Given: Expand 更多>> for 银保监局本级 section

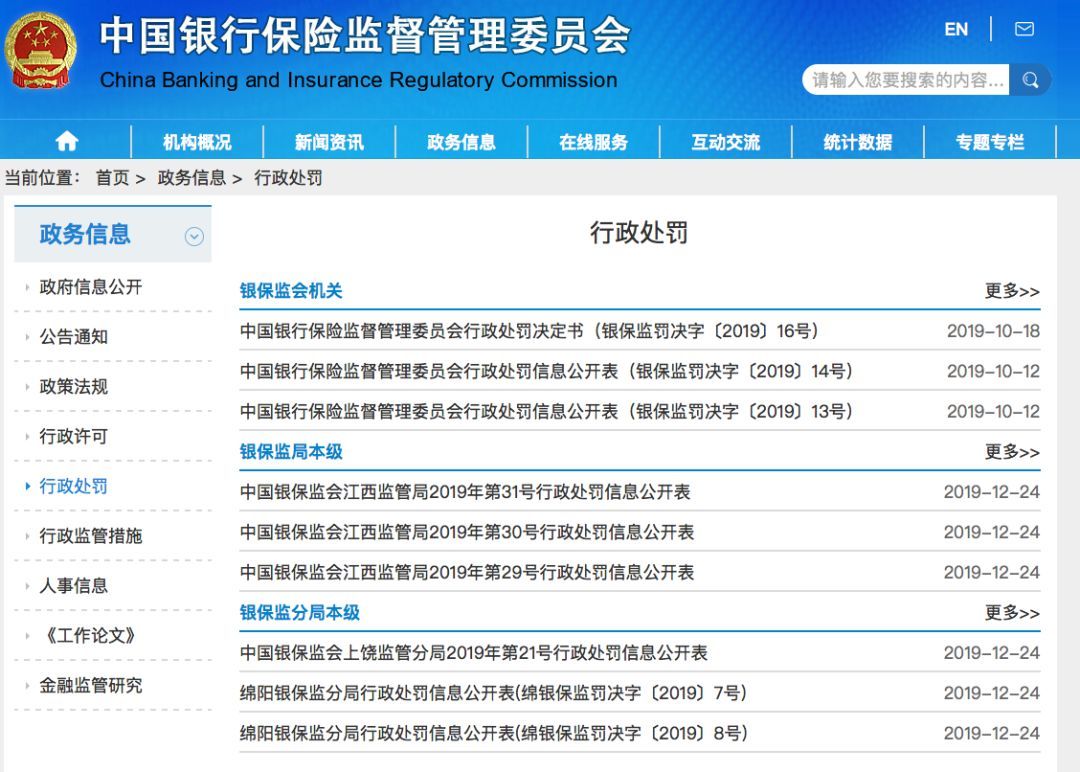Looking at the screenshot, I should pyautogui.click(x=1011, y=452).
